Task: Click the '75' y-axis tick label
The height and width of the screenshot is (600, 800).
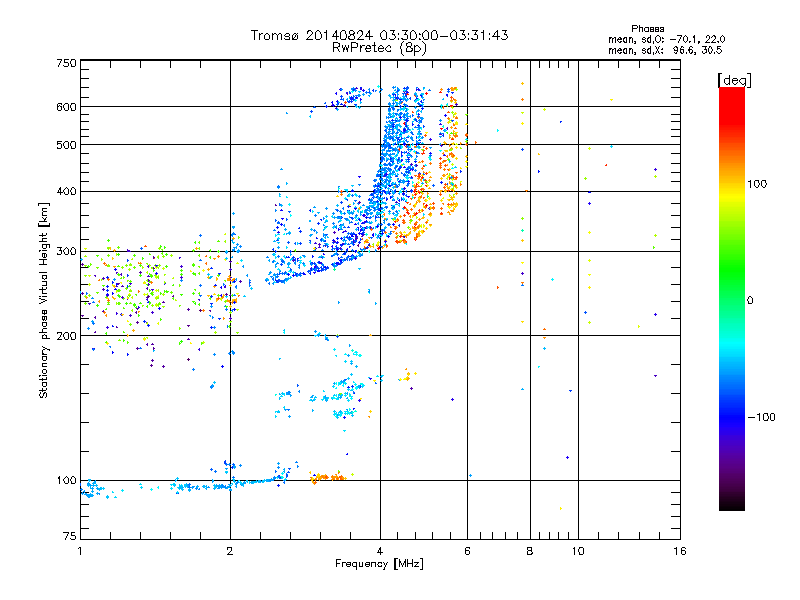Action: (70, 536)
